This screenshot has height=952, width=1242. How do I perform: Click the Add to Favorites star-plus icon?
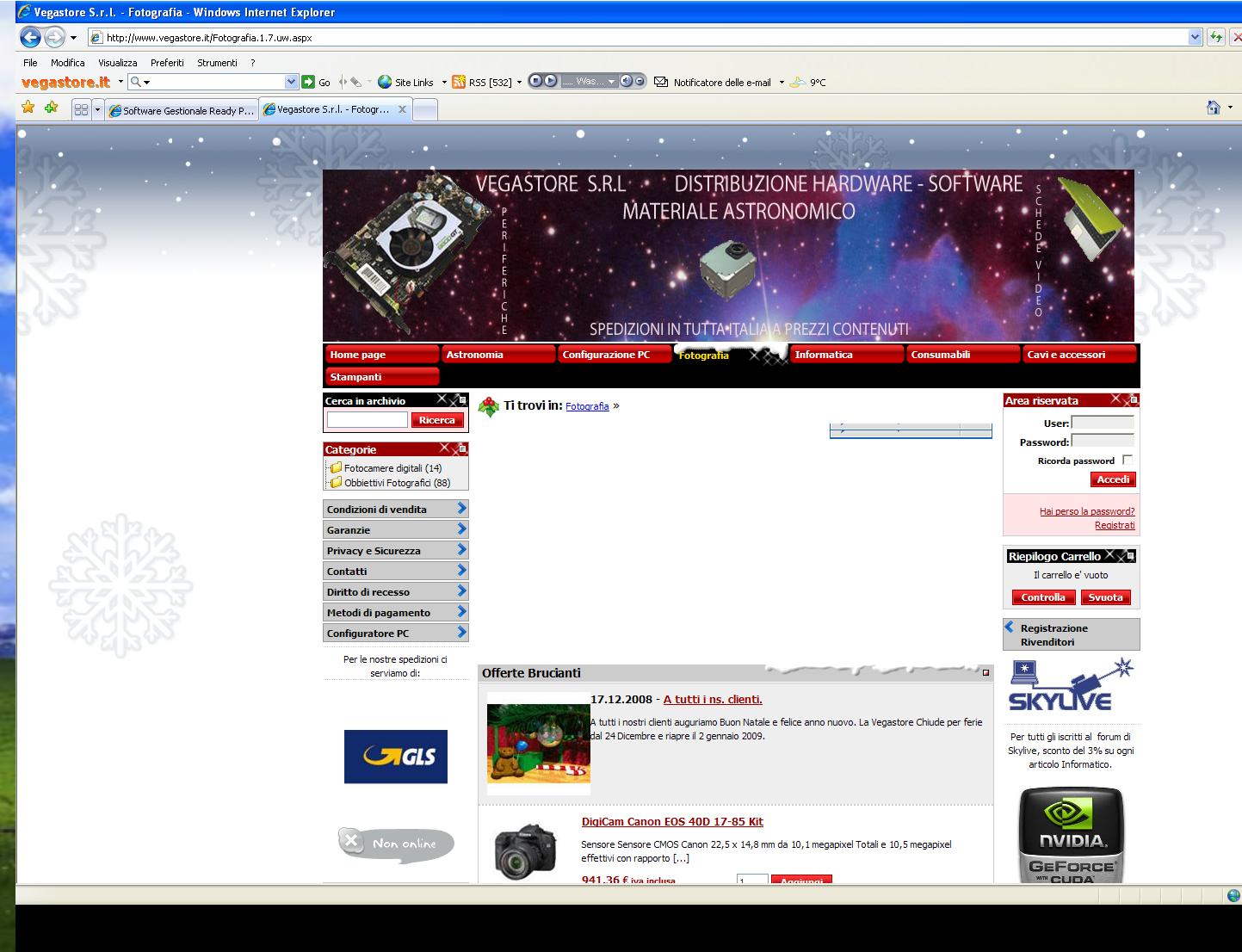[x=52, y=108]
